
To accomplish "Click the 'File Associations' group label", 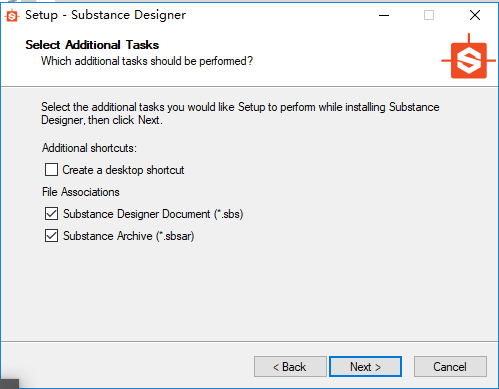I will tap(81, 192).
